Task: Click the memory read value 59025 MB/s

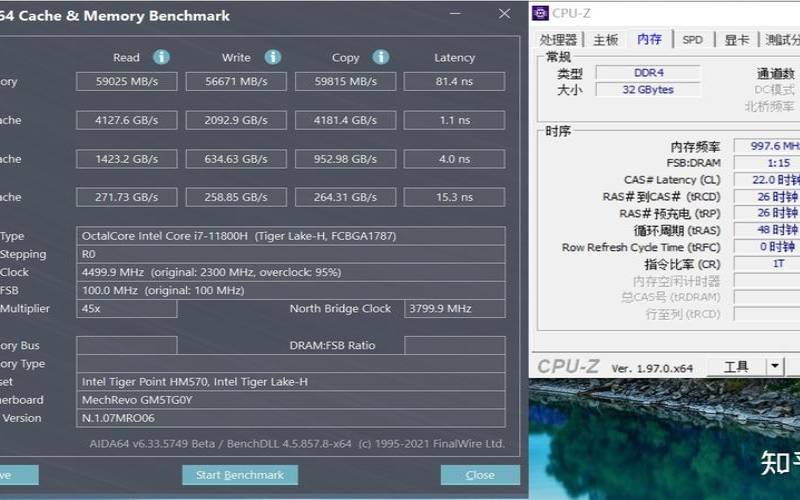Action: pyautogui.click(x=127, y=82)
